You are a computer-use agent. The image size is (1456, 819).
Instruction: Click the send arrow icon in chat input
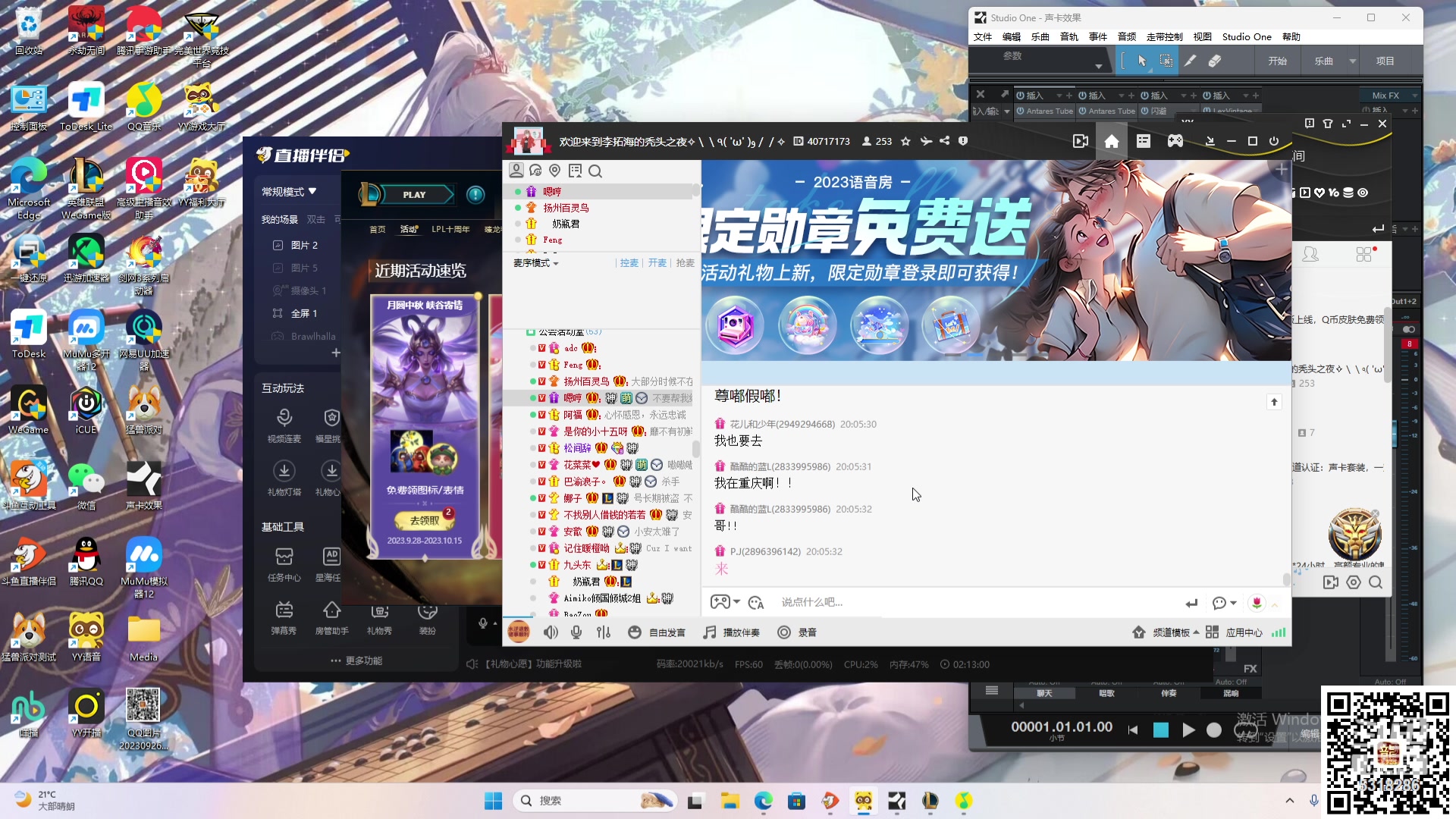[x=1191, y=603]
